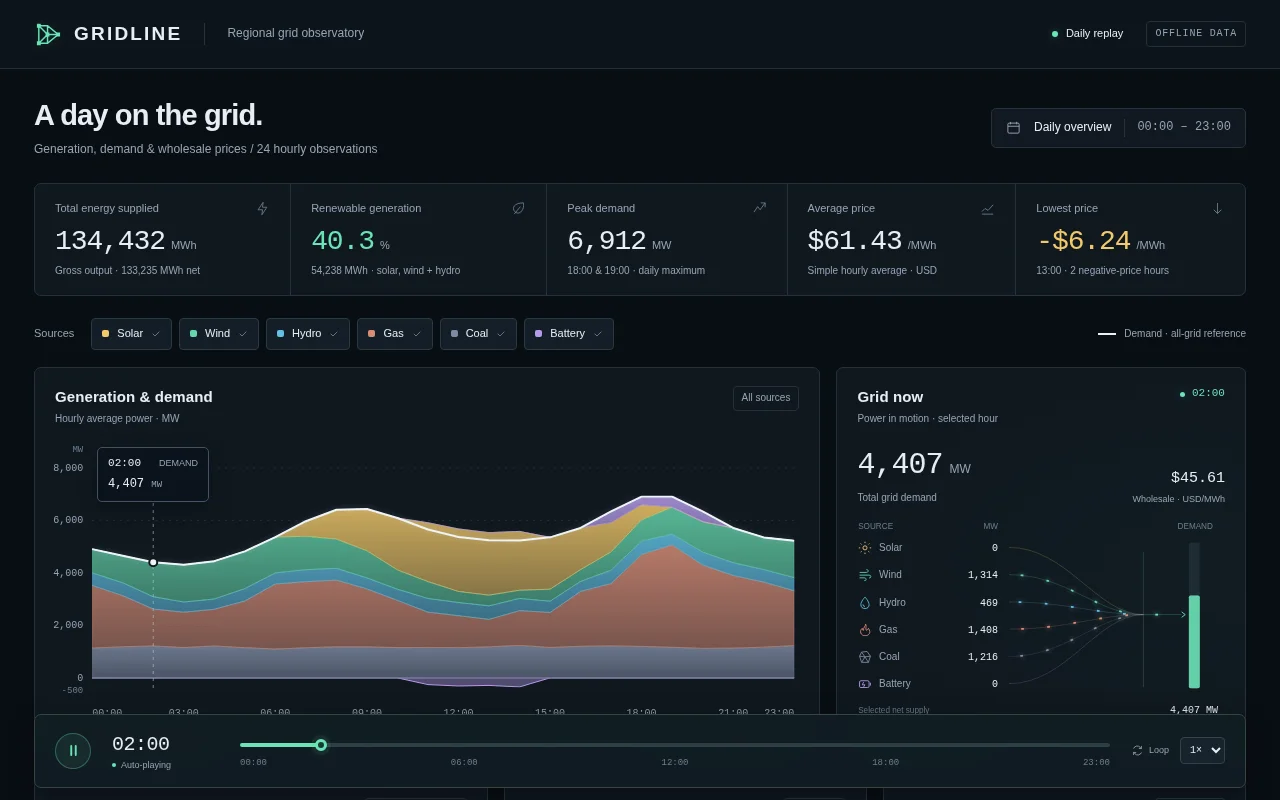The width and height of the screenshot is (1280, 800).
Task: Open the 1× playback speed dropdown
Action: (1202, 750)
